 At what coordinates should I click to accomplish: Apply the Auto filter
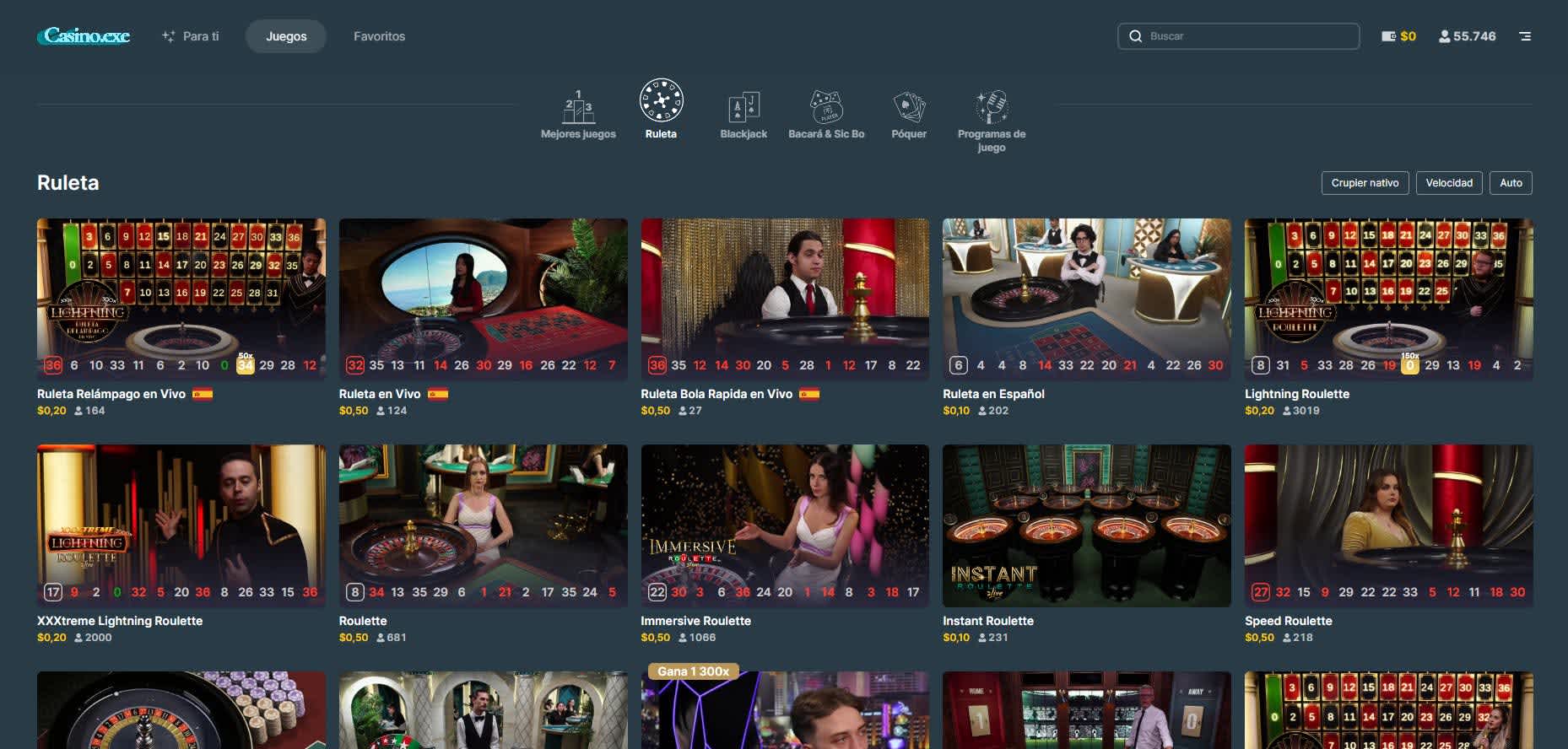[x=1511, y=183]
